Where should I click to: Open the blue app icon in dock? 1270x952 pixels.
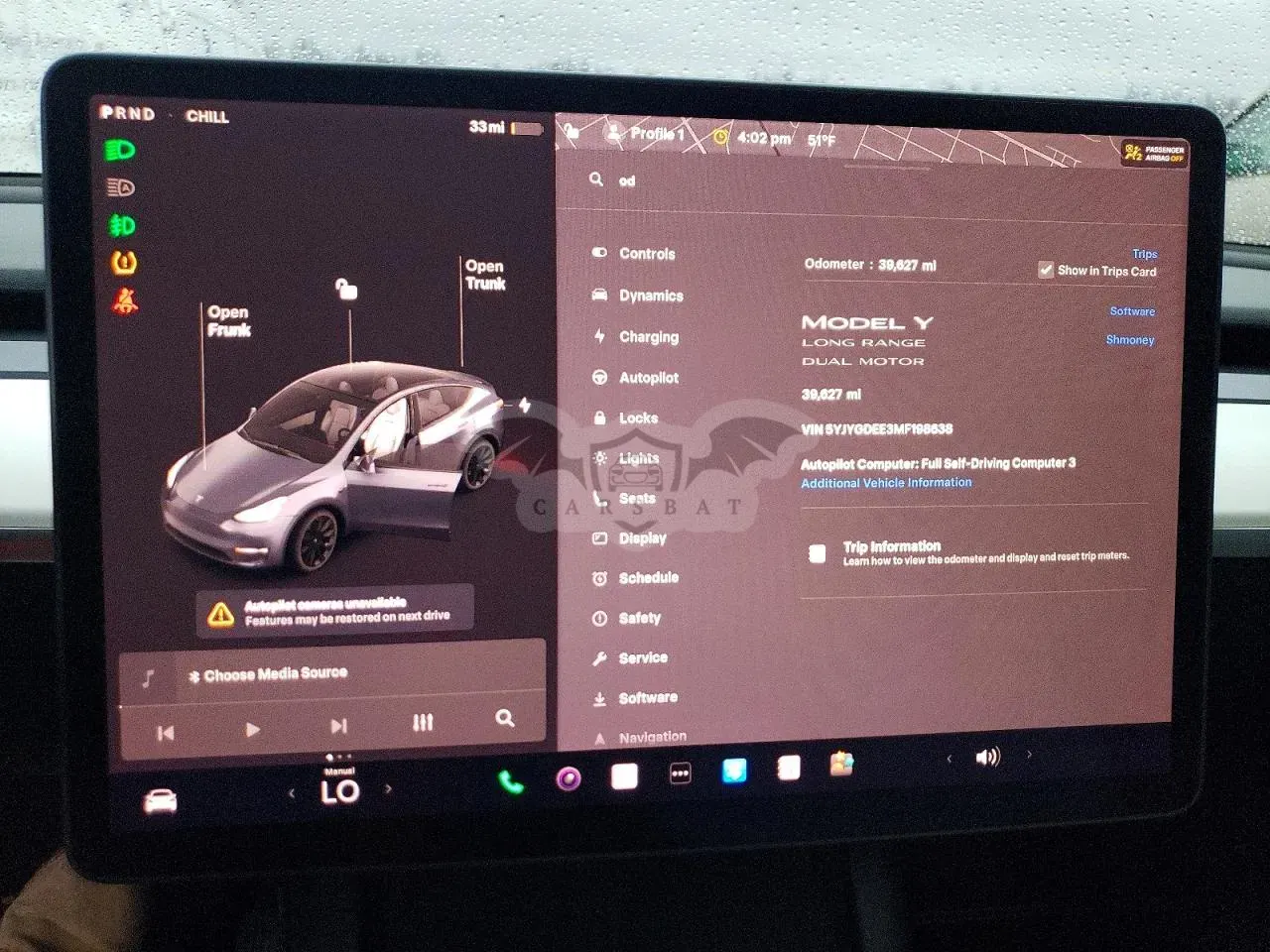coord(734,771)
